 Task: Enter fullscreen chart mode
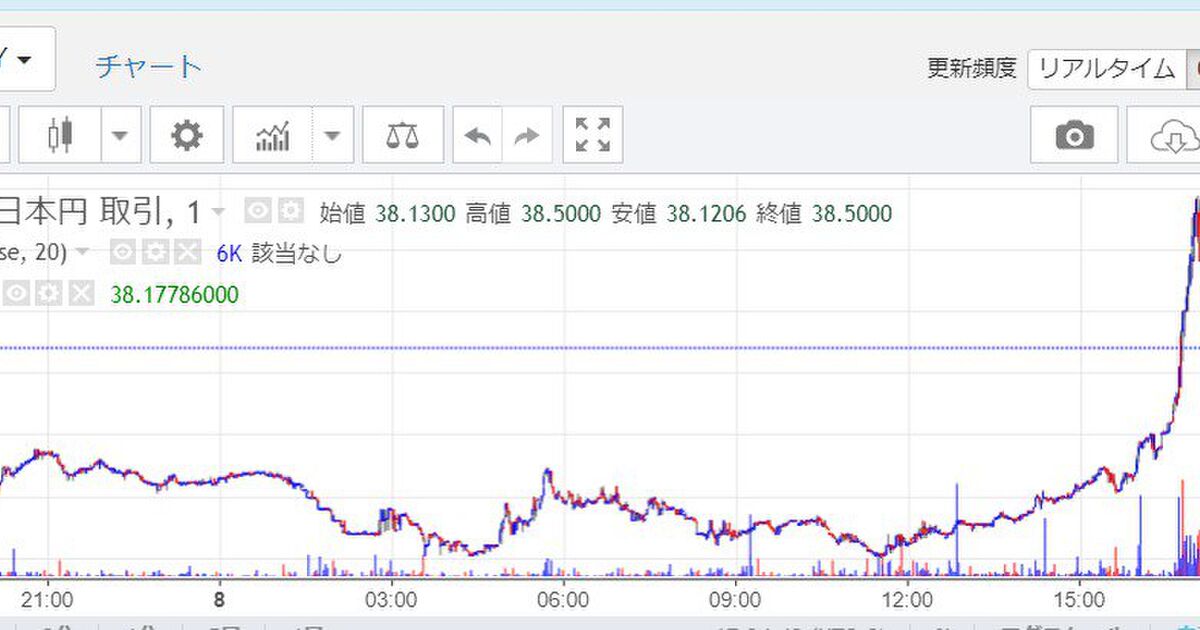pos(593,135)
